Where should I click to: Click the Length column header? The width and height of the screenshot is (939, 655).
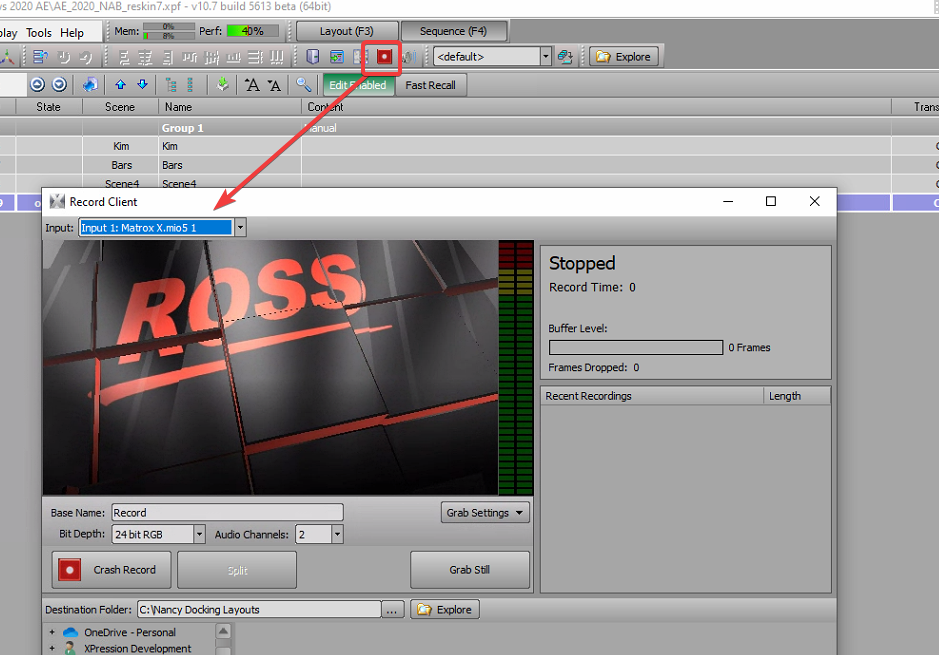pos(797,396)
